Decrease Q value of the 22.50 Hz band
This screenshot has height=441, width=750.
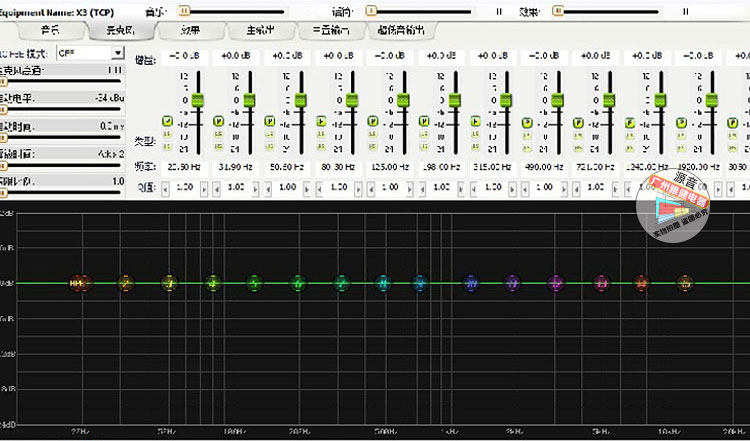165,189
